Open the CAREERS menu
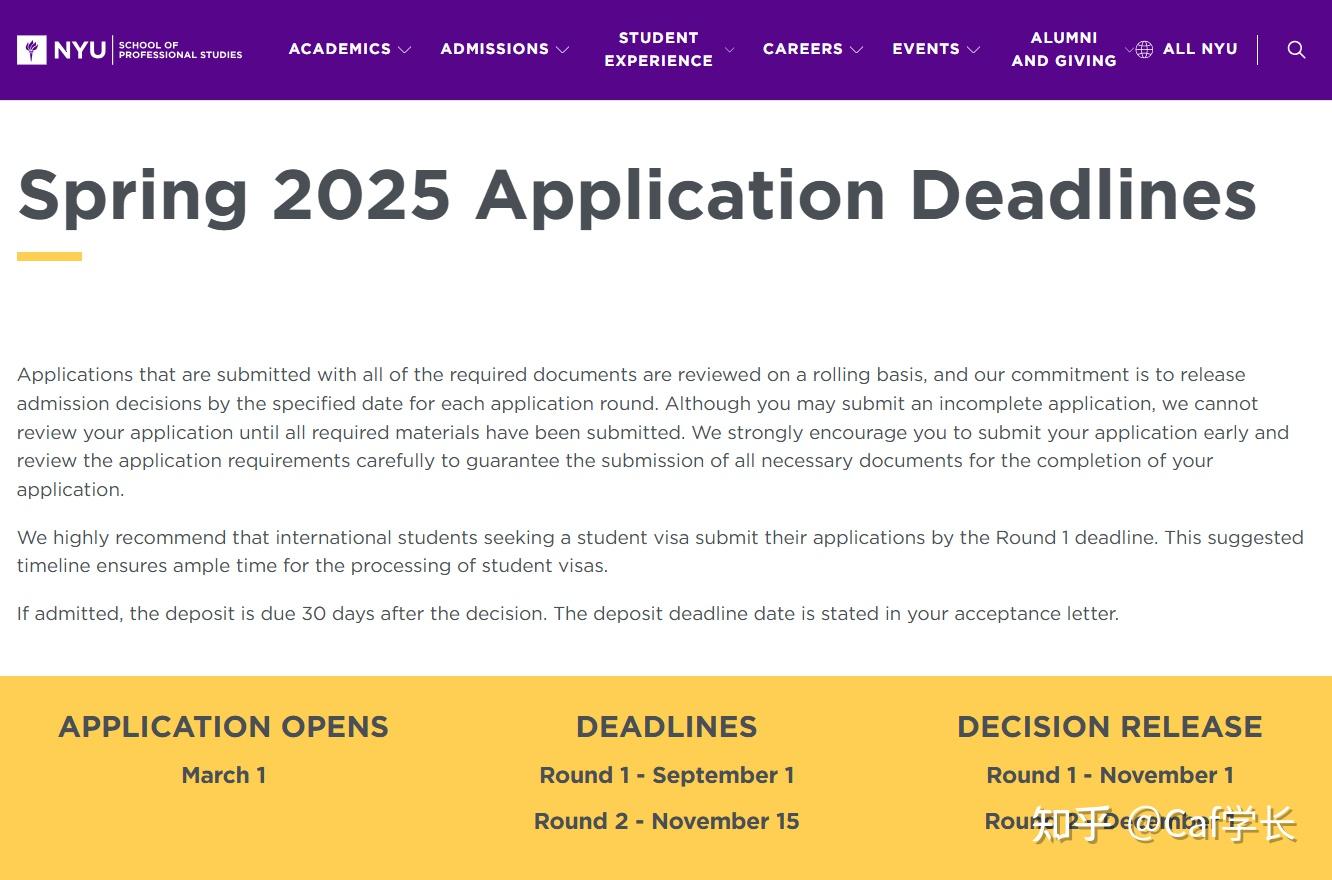 [802, 48]
